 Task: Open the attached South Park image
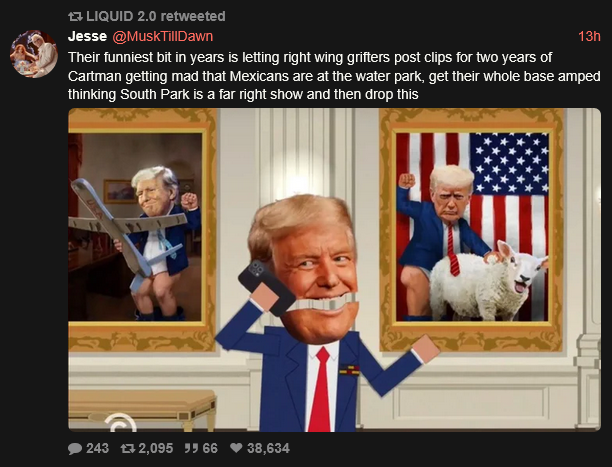(x=334, y=270)
